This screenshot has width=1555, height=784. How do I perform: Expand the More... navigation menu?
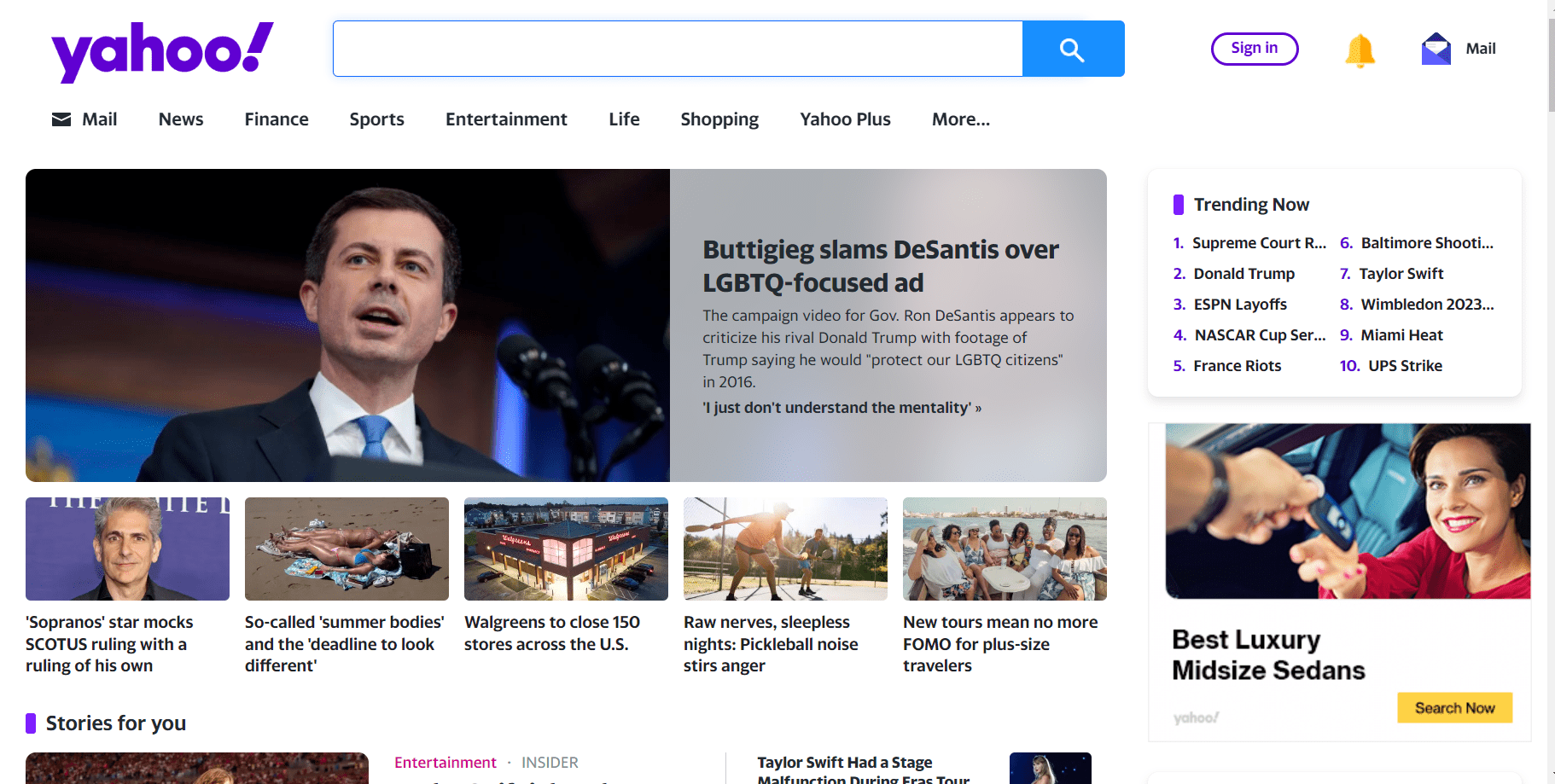[961, 119]
